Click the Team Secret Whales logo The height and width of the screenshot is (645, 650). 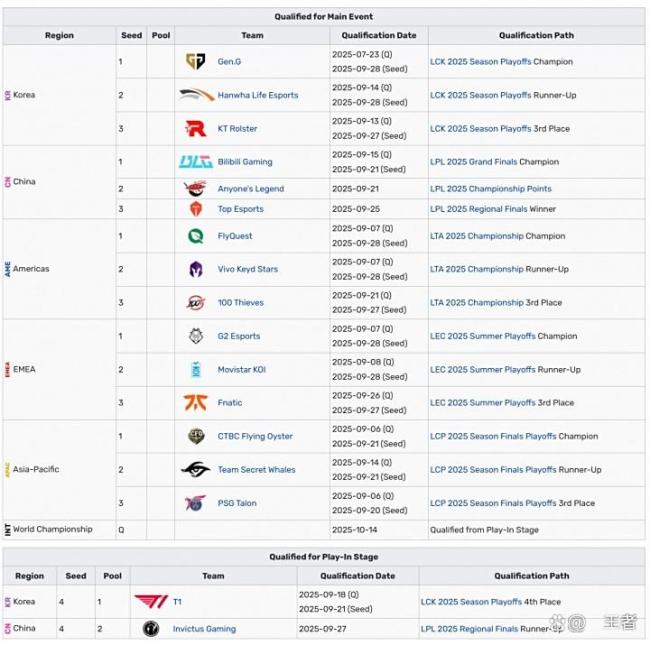coord(196,470)
